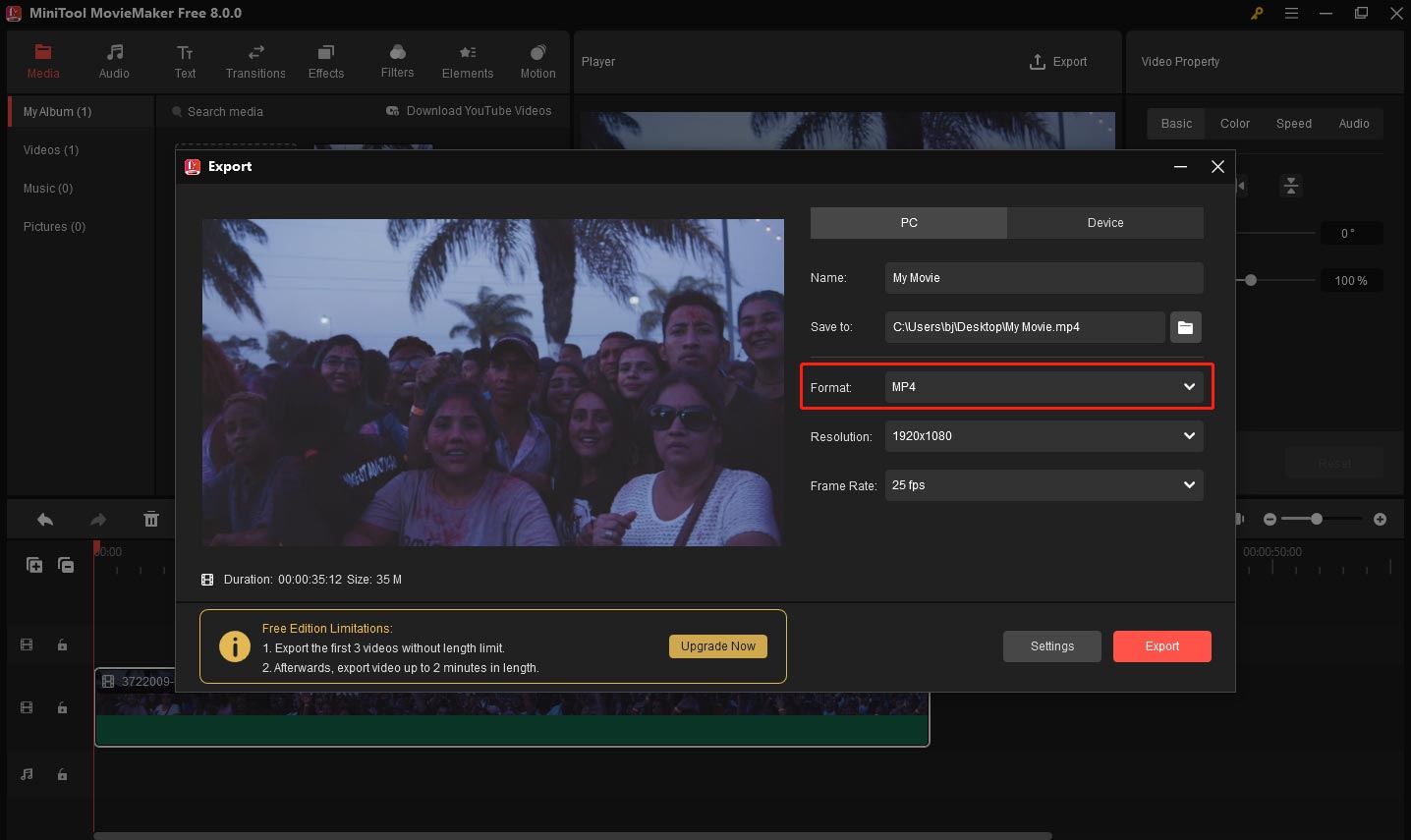The height and width of the screenshot is (840, 1411).
Task: Click the red Export button in dialog
Action: (1162, 646)
